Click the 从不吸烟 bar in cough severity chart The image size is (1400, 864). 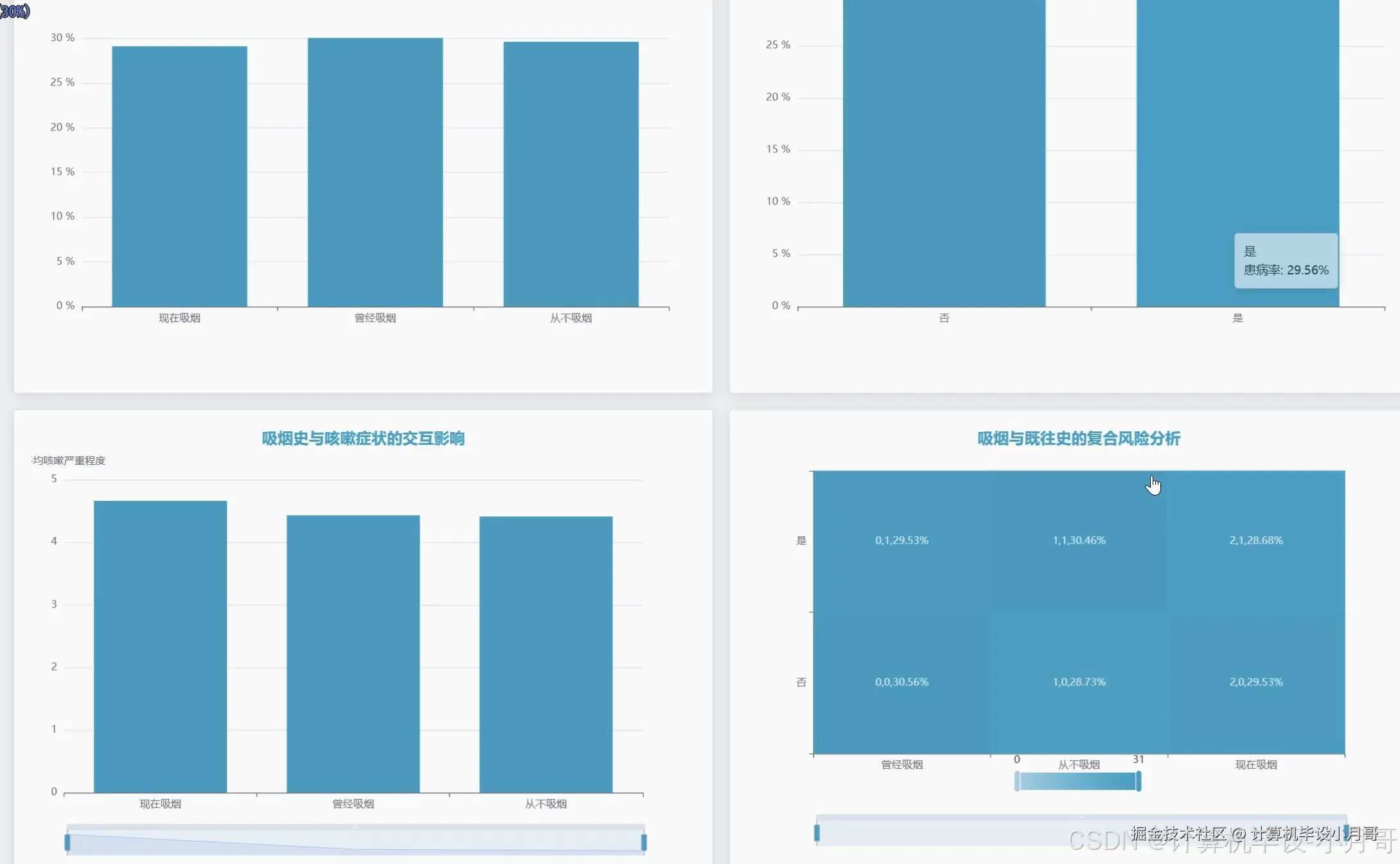[x=545, y=654]
